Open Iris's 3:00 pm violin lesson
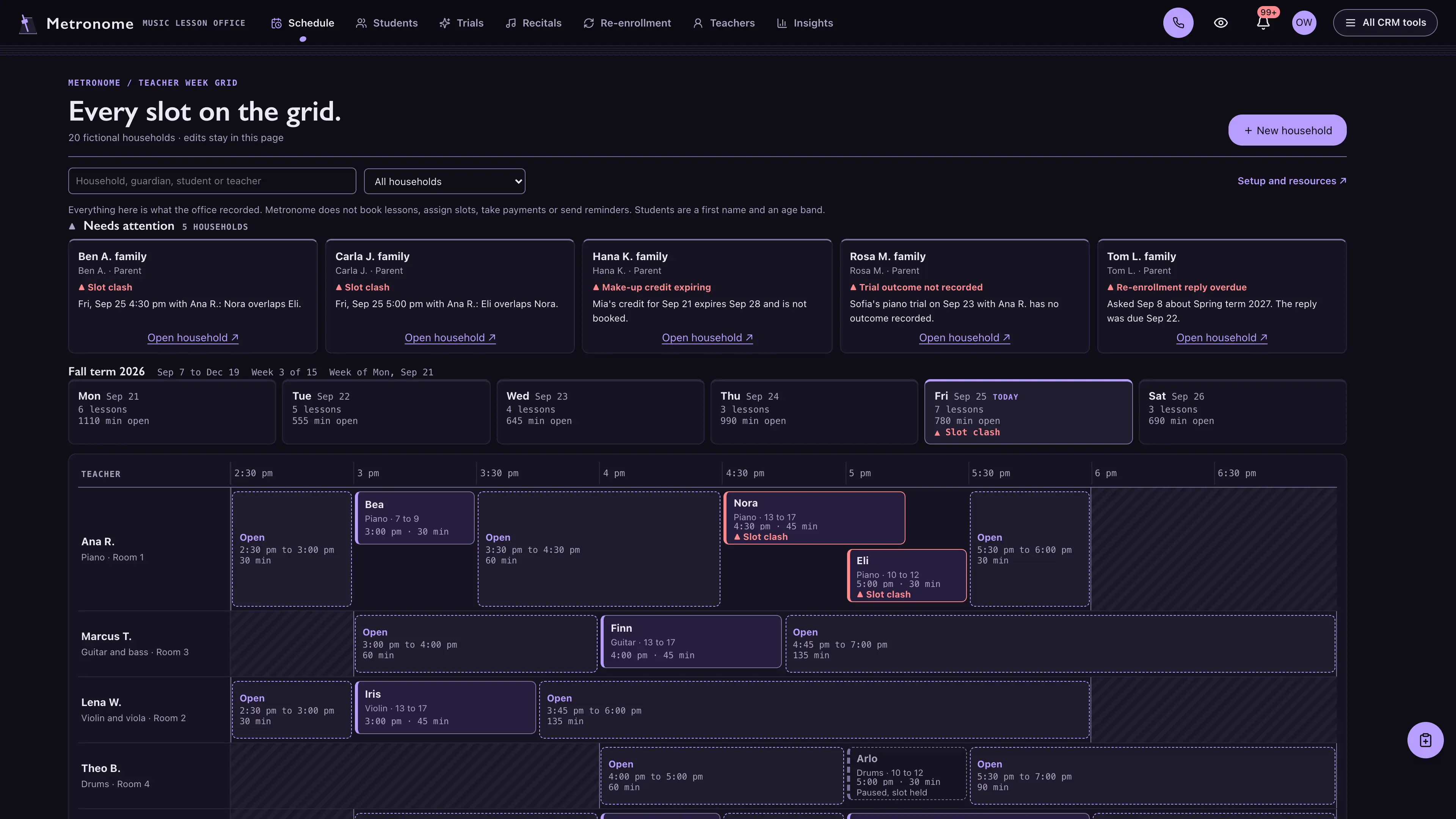 pos(446,708)
